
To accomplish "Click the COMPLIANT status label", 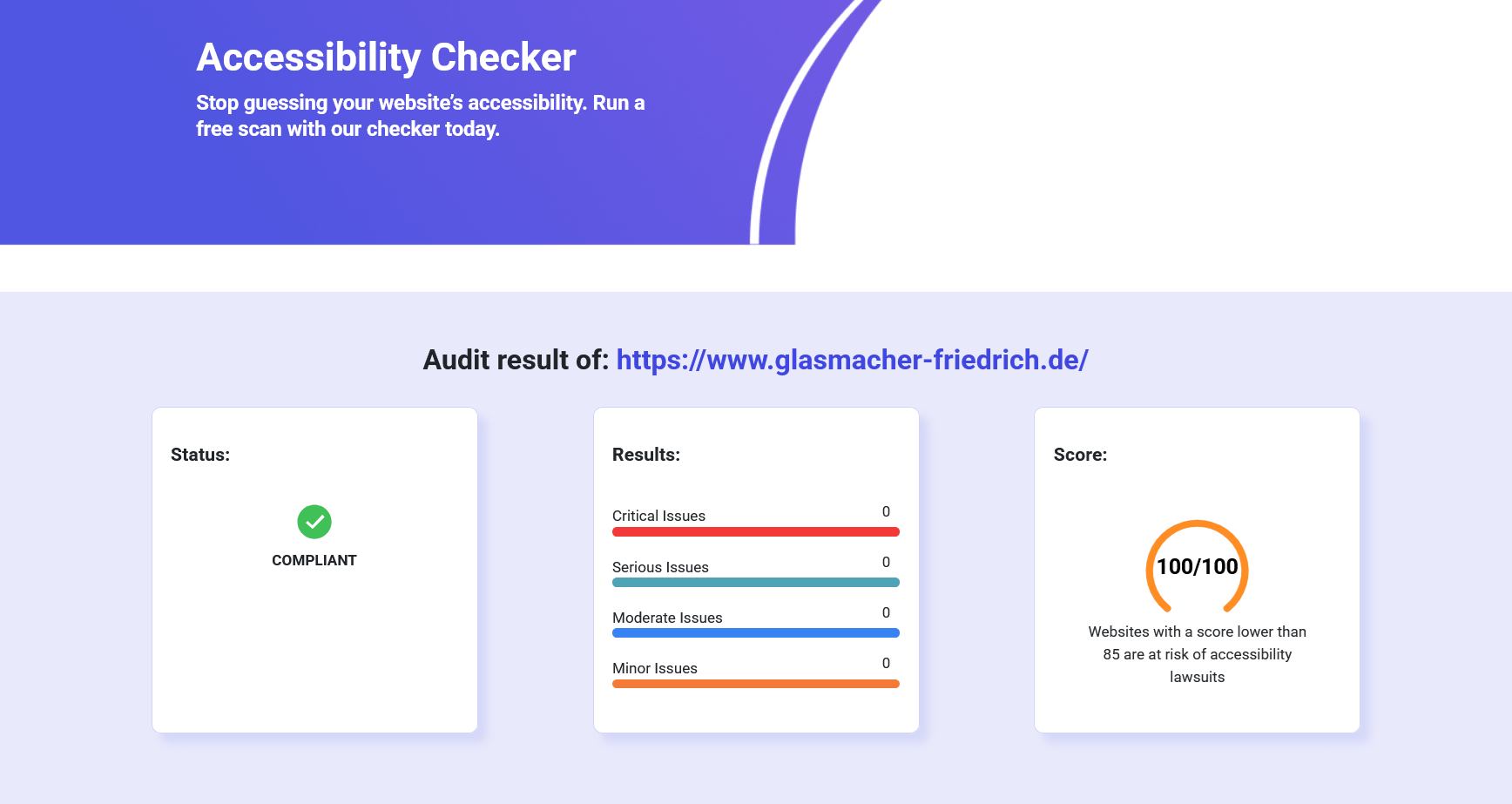I will pyautogui.click(x=314, y=560).
